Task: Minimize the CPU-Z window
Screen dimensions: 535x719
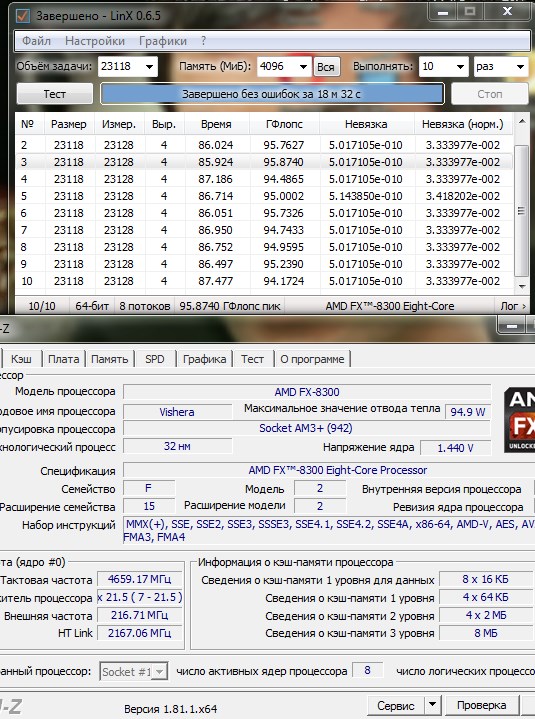Action: (x=512, y=326)
